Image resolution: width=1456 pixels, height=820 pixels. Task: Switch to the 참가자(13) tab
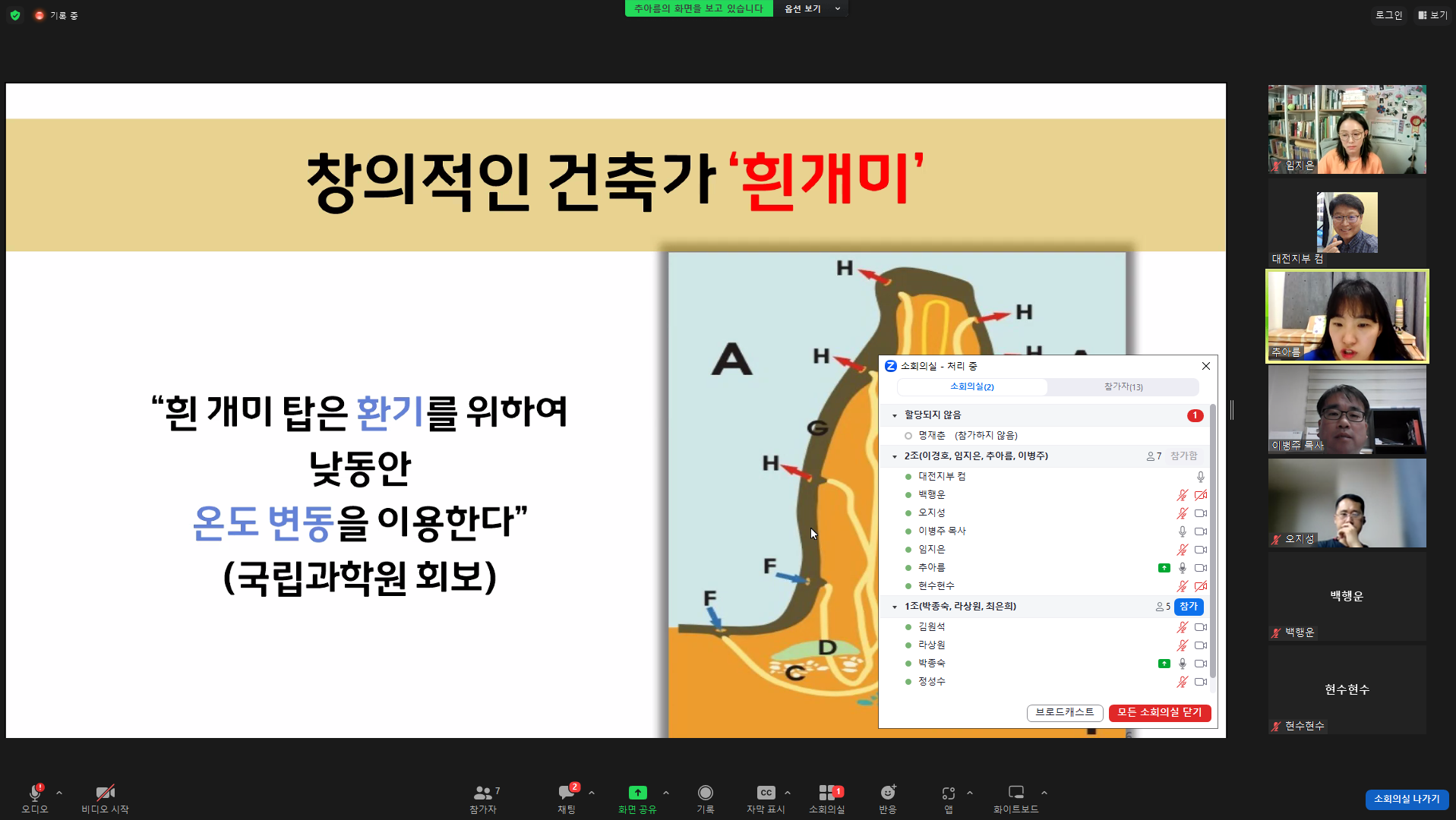pyautogui.click(x=1123, y=386)
